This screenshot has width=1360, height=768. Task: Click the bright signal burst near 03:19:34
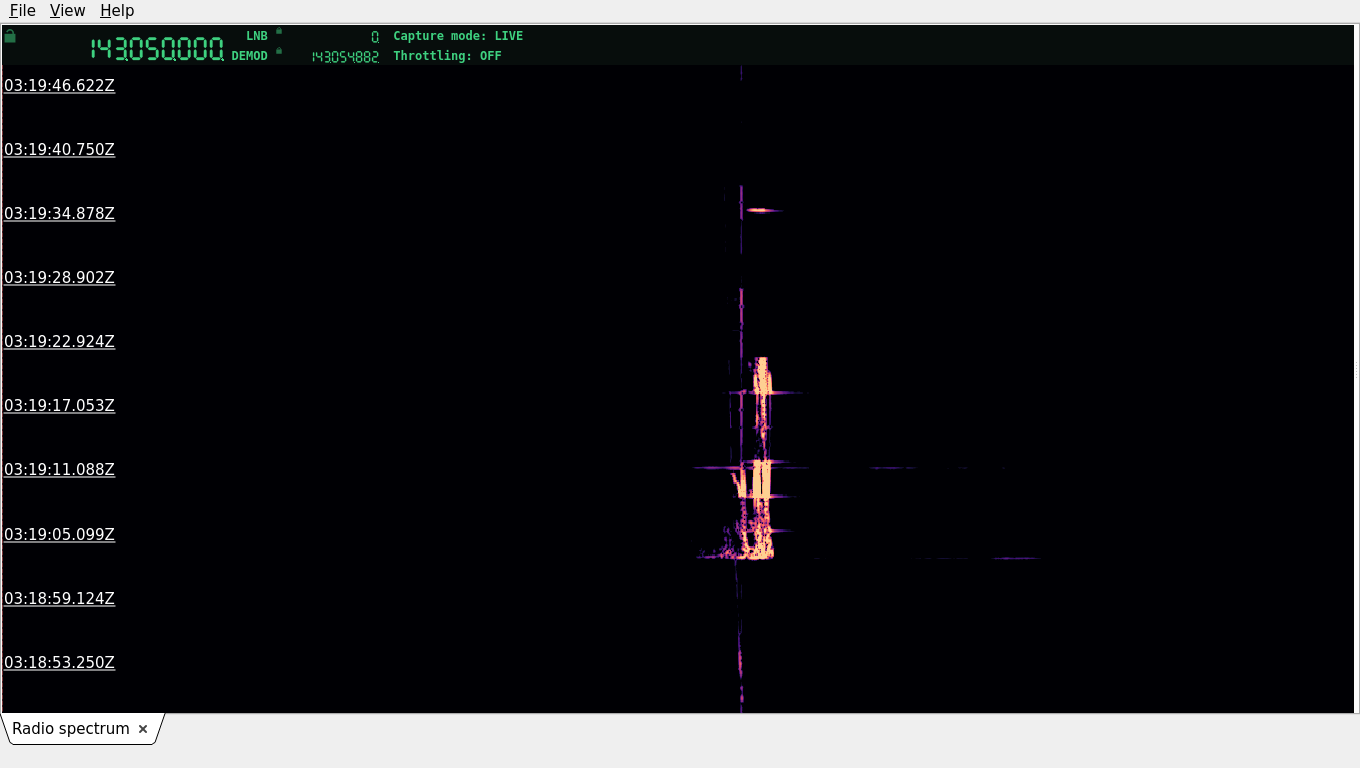[x=762, y=210]
